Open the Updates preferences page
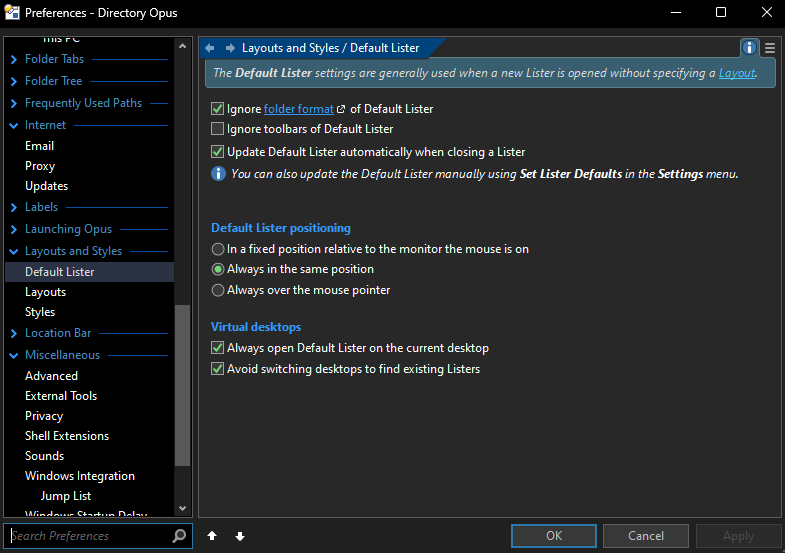The height and width of the screenshot is (553, 785). (90, 186)
